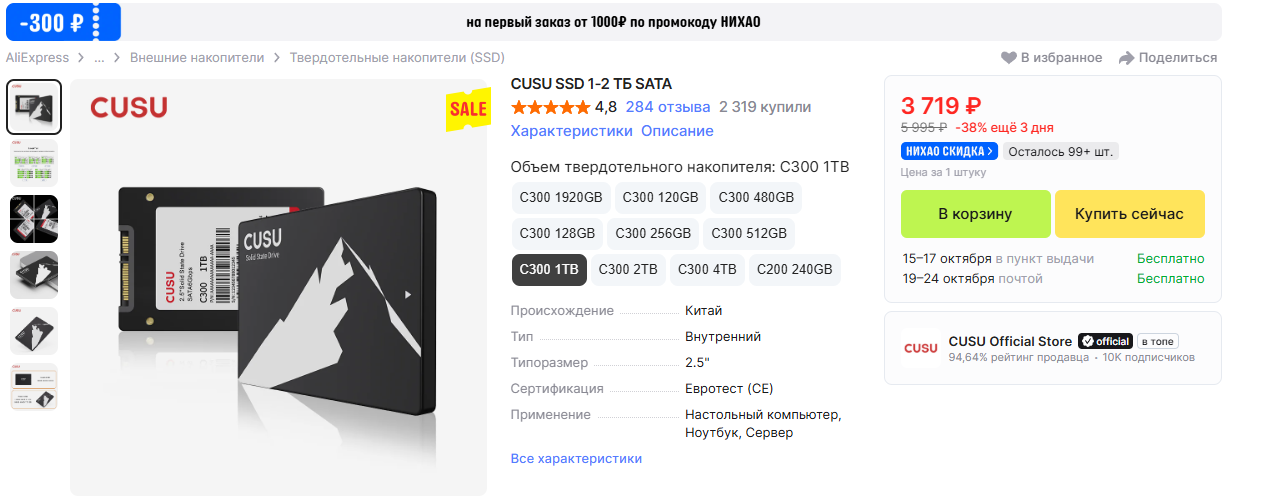Select the C300 1920GB capacity option
This screenshot has height=496, width=1270.
560,197
